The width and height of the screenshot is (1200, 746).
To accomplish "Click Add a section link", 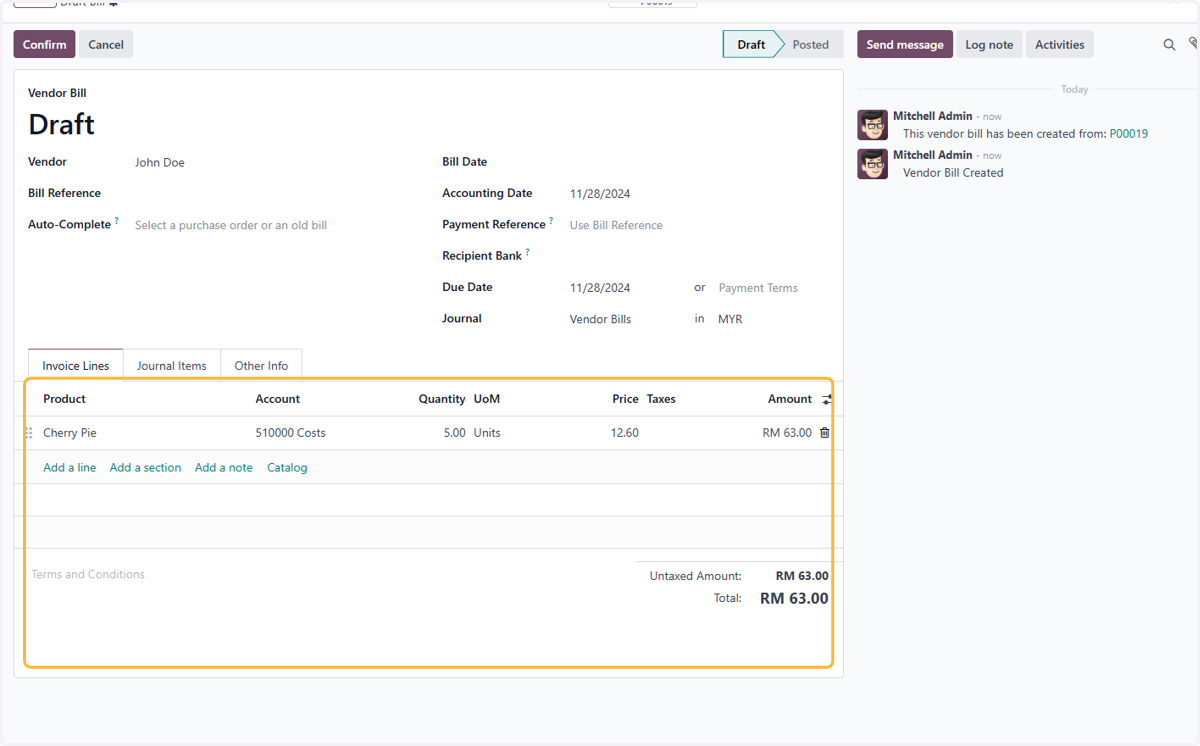I will click(146, 467).
